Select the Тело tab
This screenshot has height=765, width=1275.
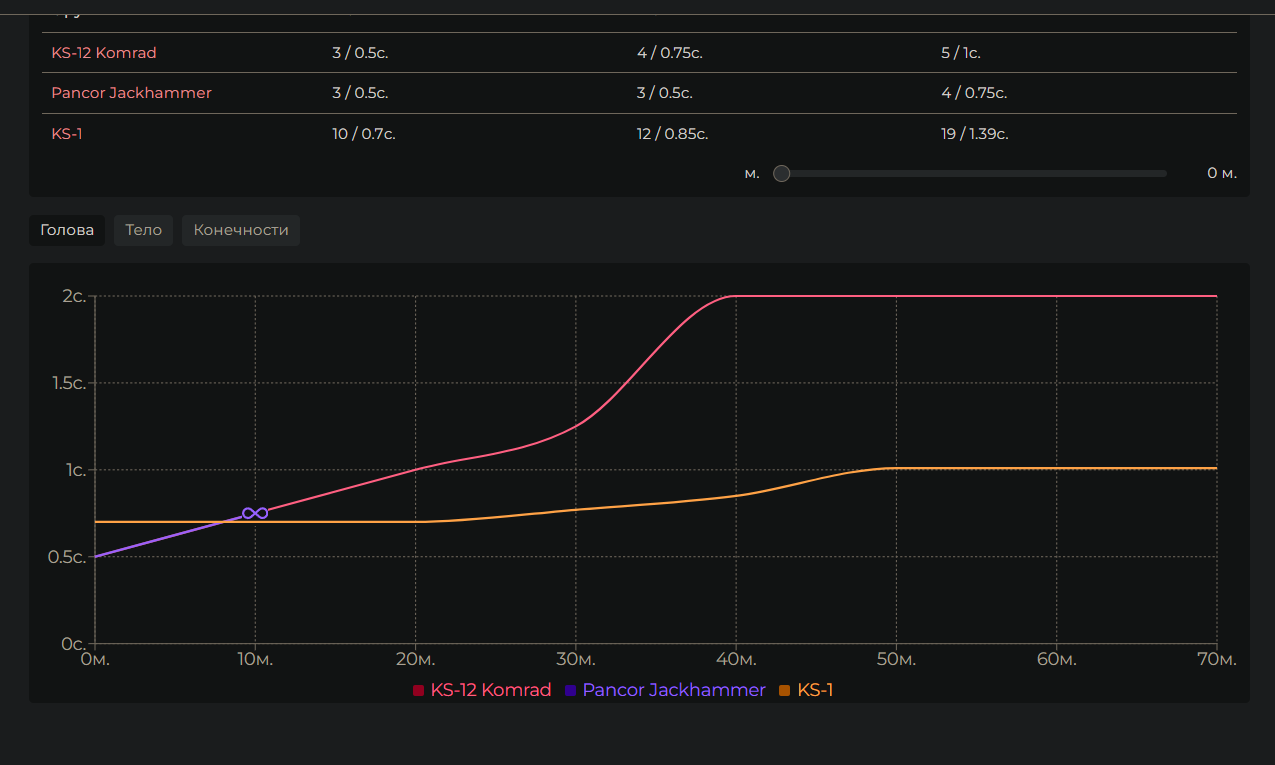click(143, 230)
